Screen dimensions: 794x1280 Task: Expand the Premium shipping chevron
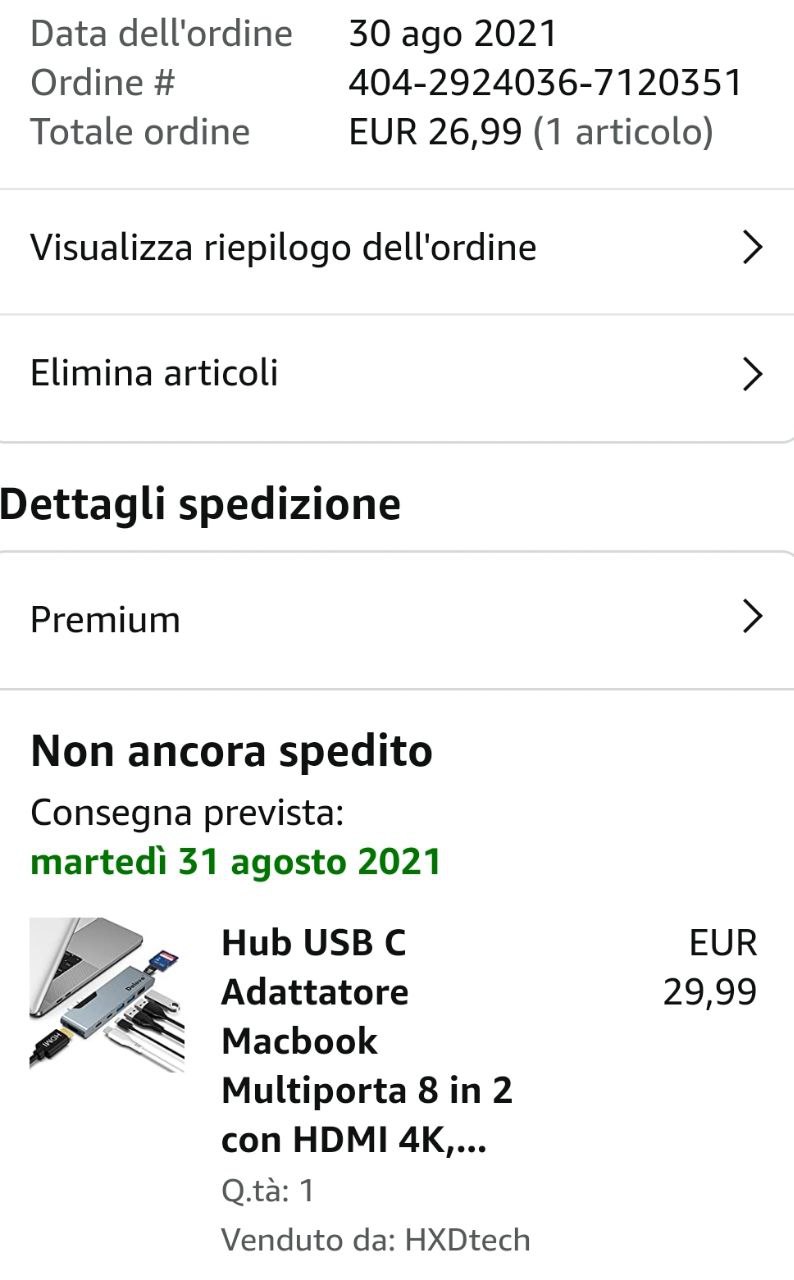point(754,618)
